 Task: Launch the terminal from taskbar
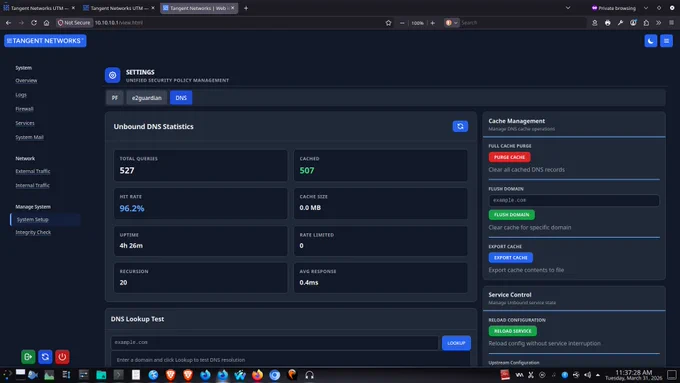(118, 375)
